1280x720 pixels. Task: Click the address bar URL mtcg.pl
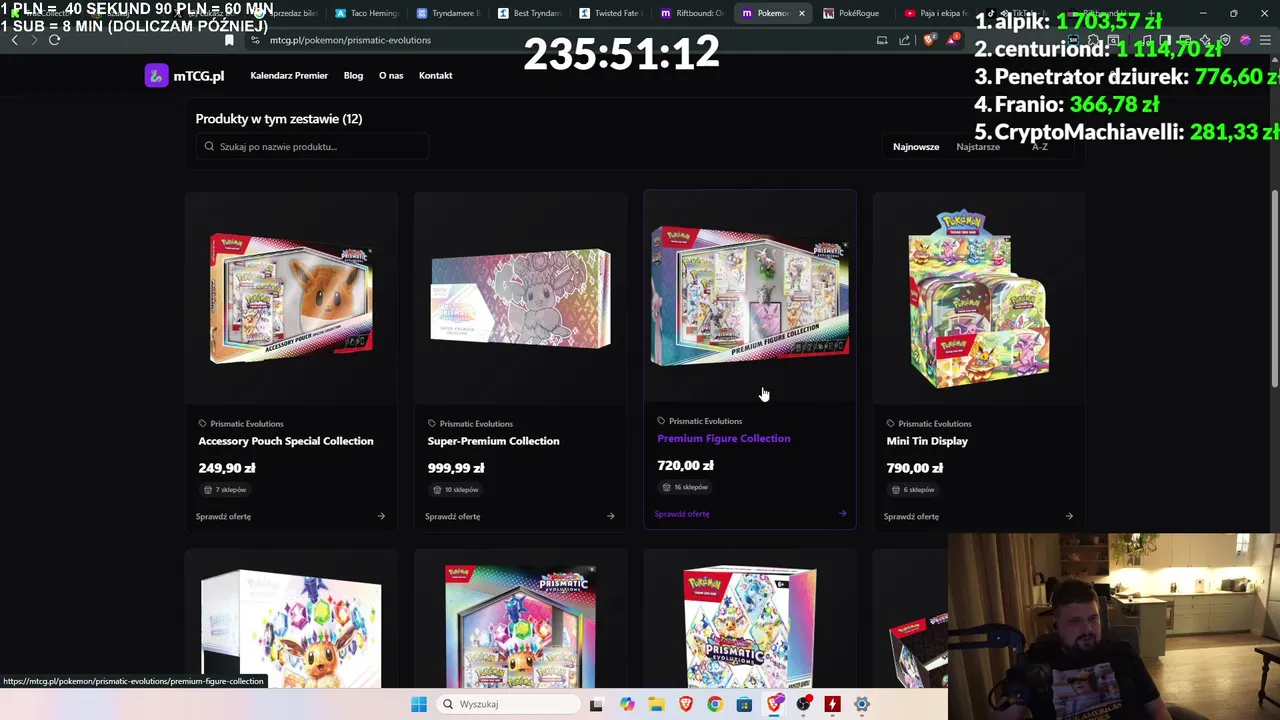point(350,40)
